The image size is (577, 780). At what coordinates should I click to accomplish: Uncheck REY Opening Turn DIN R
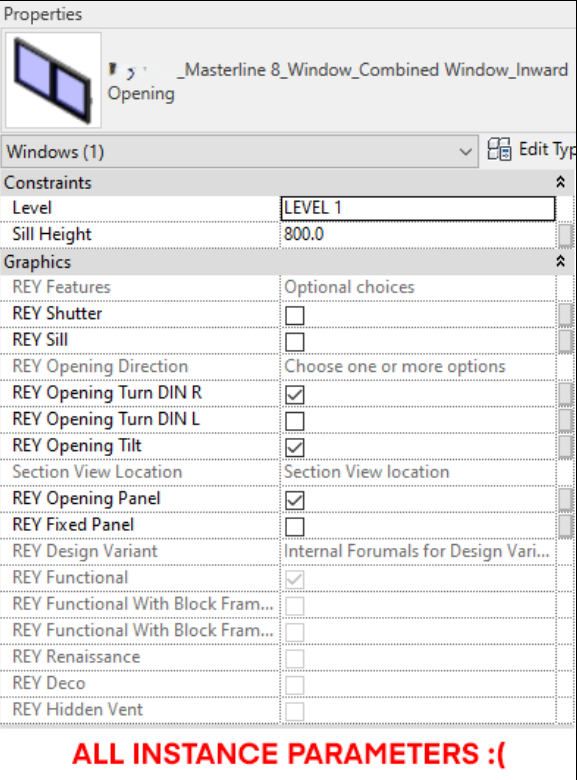click(x=295, y=395)
